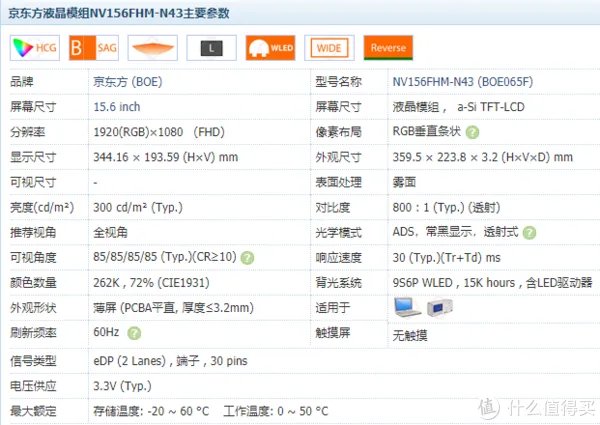600x425 pixels.
Task: Click the 刷新频率 row label
Action: click(33, 332)
